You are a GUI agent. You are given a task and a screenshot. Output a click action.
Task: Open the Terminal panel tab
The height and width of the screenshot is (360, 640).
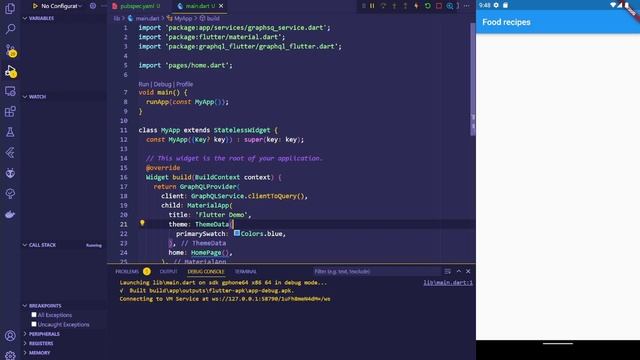245,271
